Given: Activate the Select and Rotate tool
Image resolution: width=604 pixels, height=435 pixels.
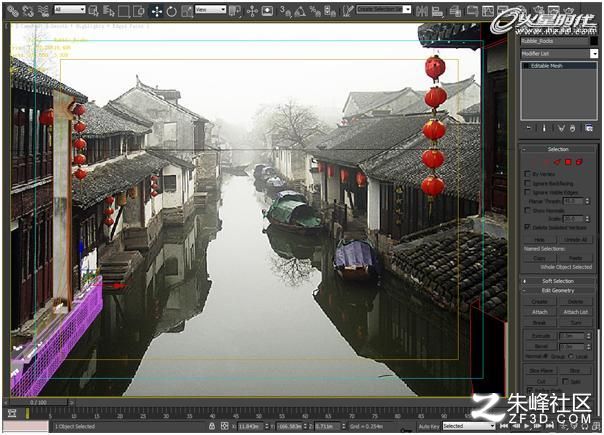Looking at the screenshot, I should (172, 11).
